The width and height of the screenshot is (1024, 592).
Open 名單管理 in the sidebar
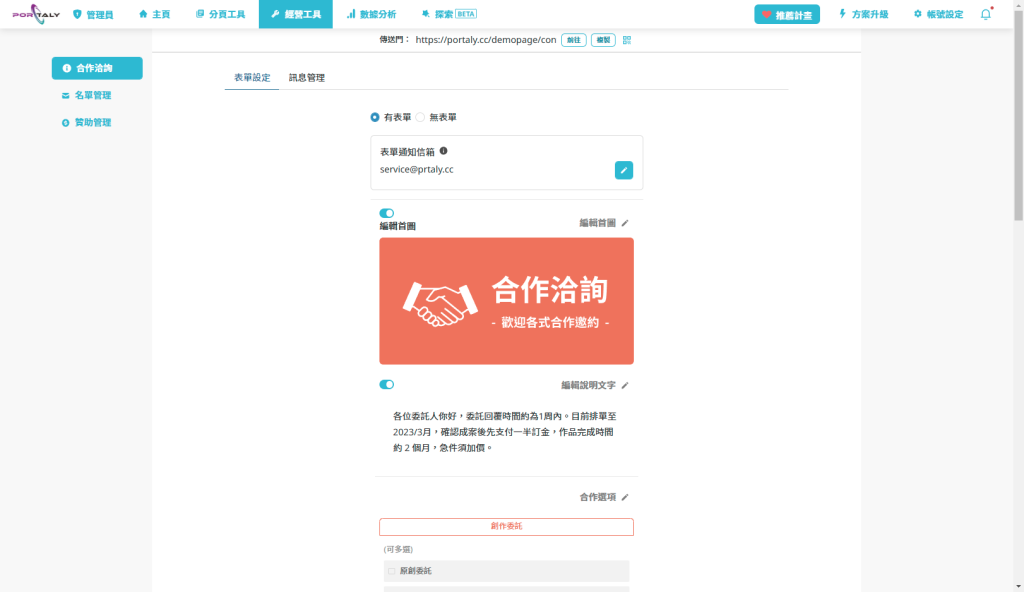[x=92, y=95]
